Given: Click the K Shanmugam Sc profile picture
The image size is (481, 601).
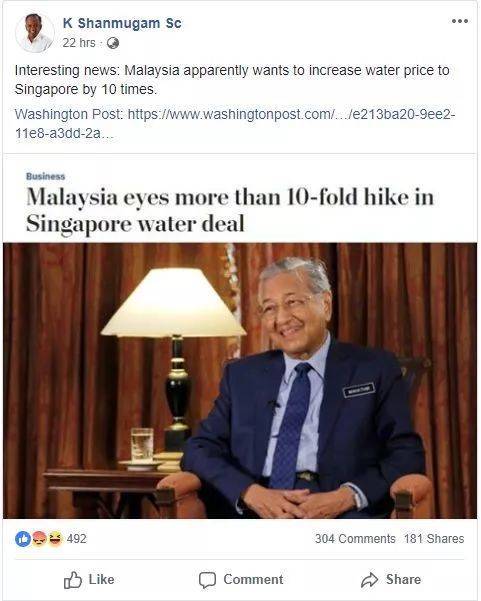Looking at the screenshot, I should 34,33.
